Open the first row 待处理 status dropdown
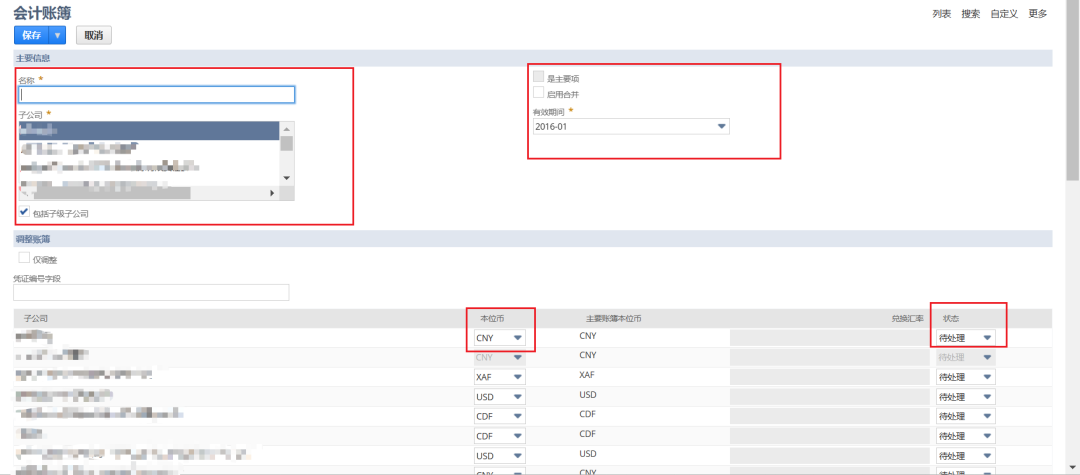1080x475 pixels. (x=966, y=338)
